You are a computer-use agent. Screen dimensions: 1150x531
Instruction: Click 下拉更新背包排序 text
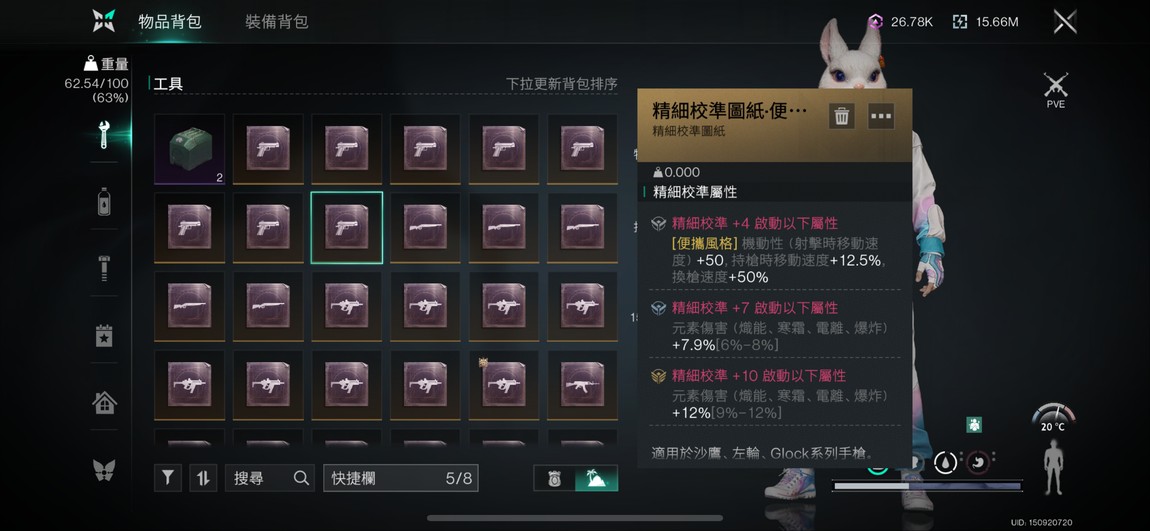[x=562, y=84]
